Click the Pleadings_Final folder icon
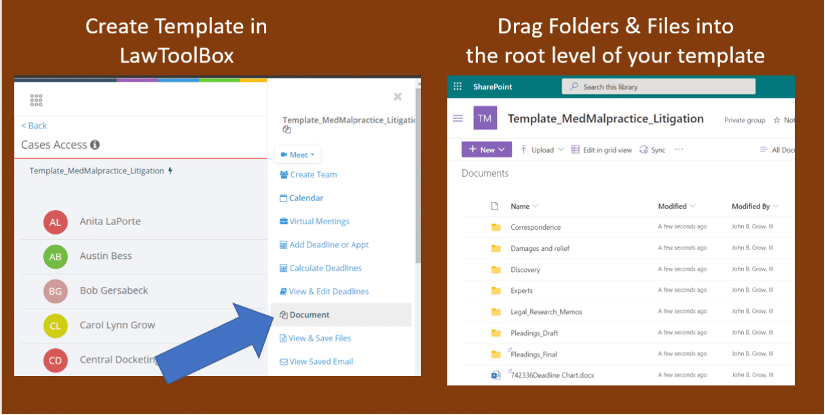 (x=496, y=354)
